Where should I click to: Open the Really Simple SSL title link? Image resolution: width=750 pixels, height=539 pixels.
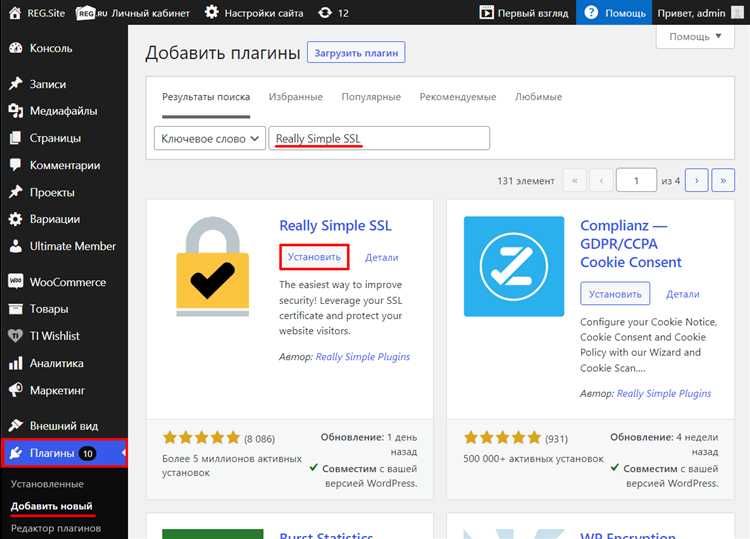[335, 225]
